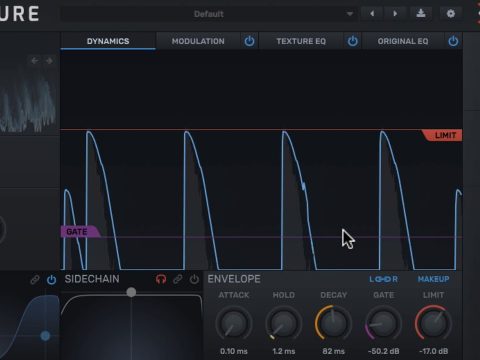Click the Attack knob
The width and height of the screenshot is (480, 360).
click(234, 323)
